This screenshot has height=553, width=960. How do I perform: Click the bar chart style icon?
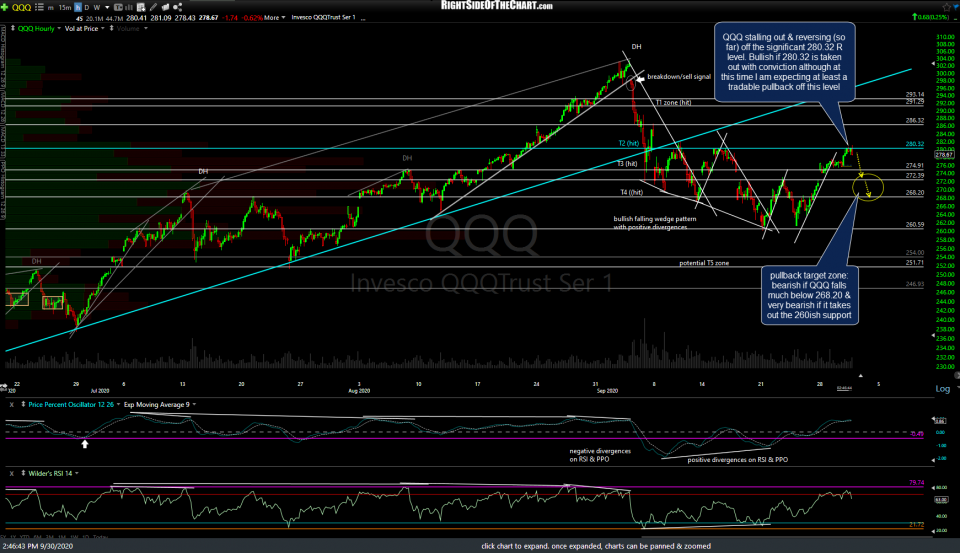coord(129,7)
